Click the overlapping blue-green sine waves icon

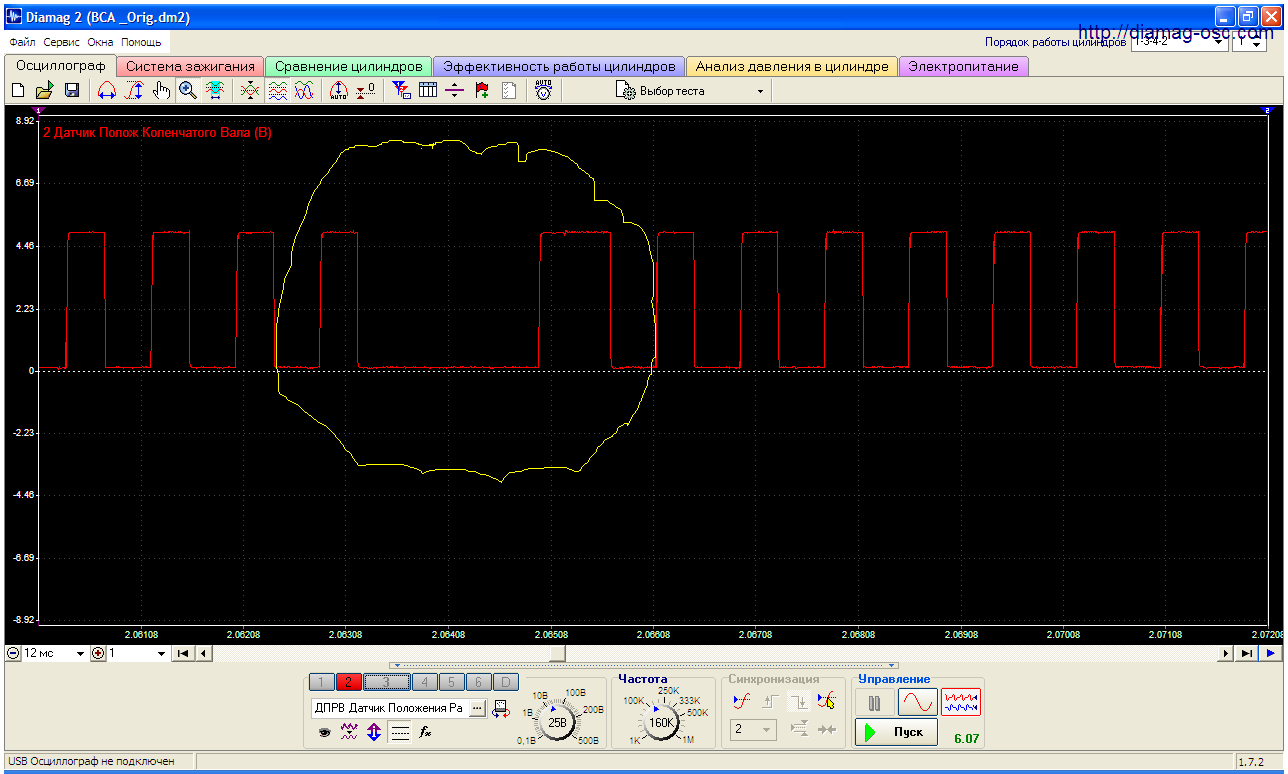pos(304,91)
